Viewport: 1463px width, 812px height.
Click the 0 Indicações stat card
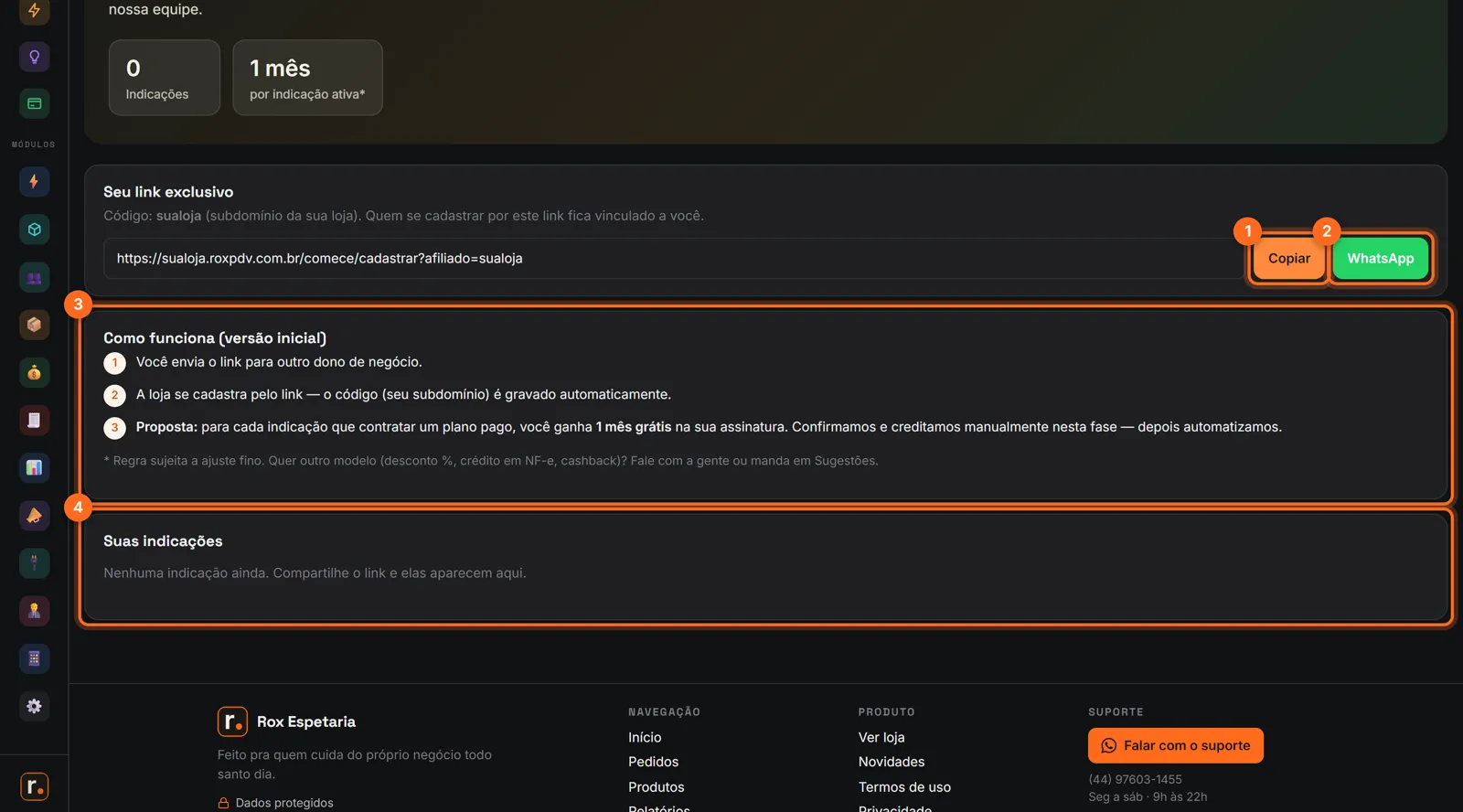tap(165, 78)
